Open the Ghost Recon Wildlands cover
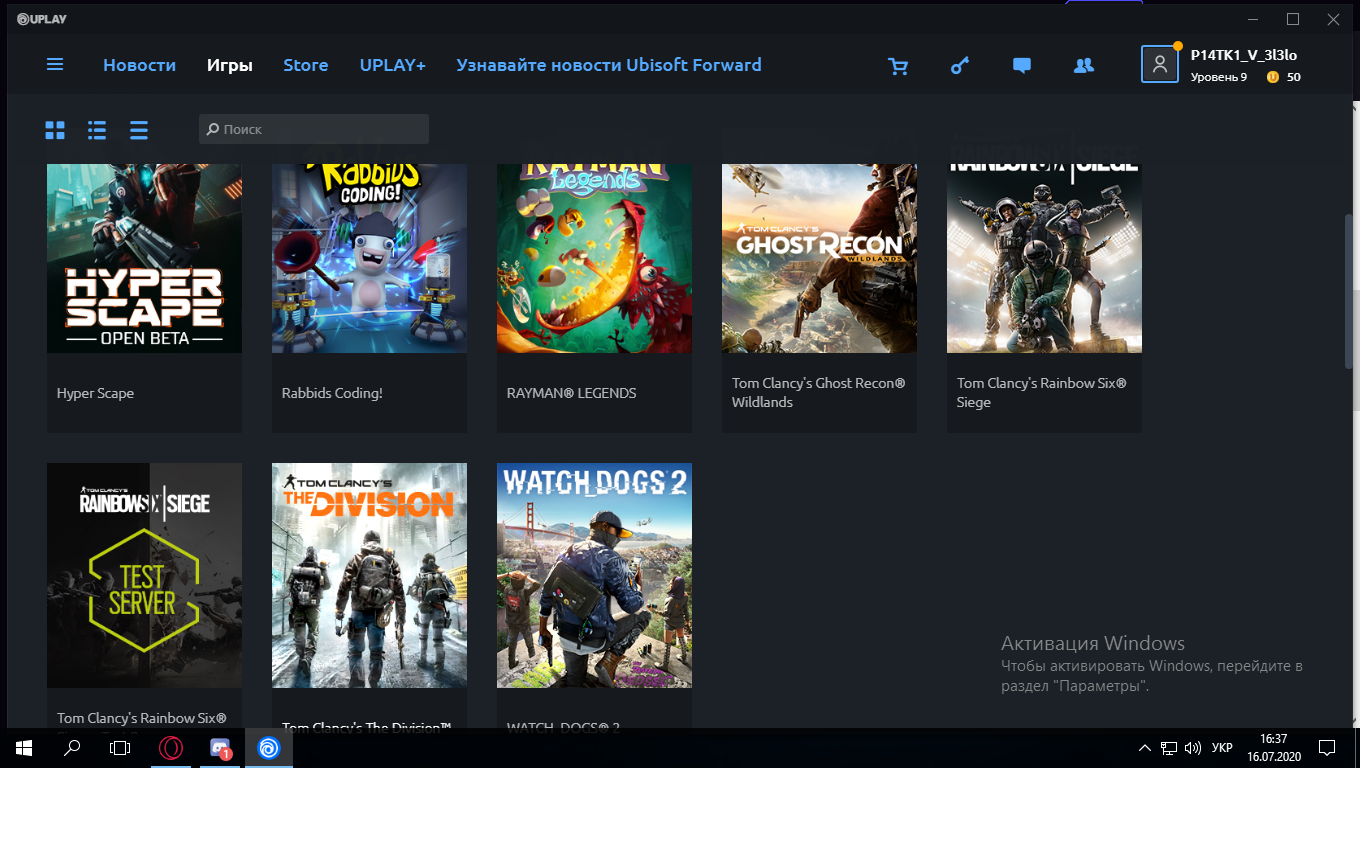1360x847 pixels. tap(819, 258)
